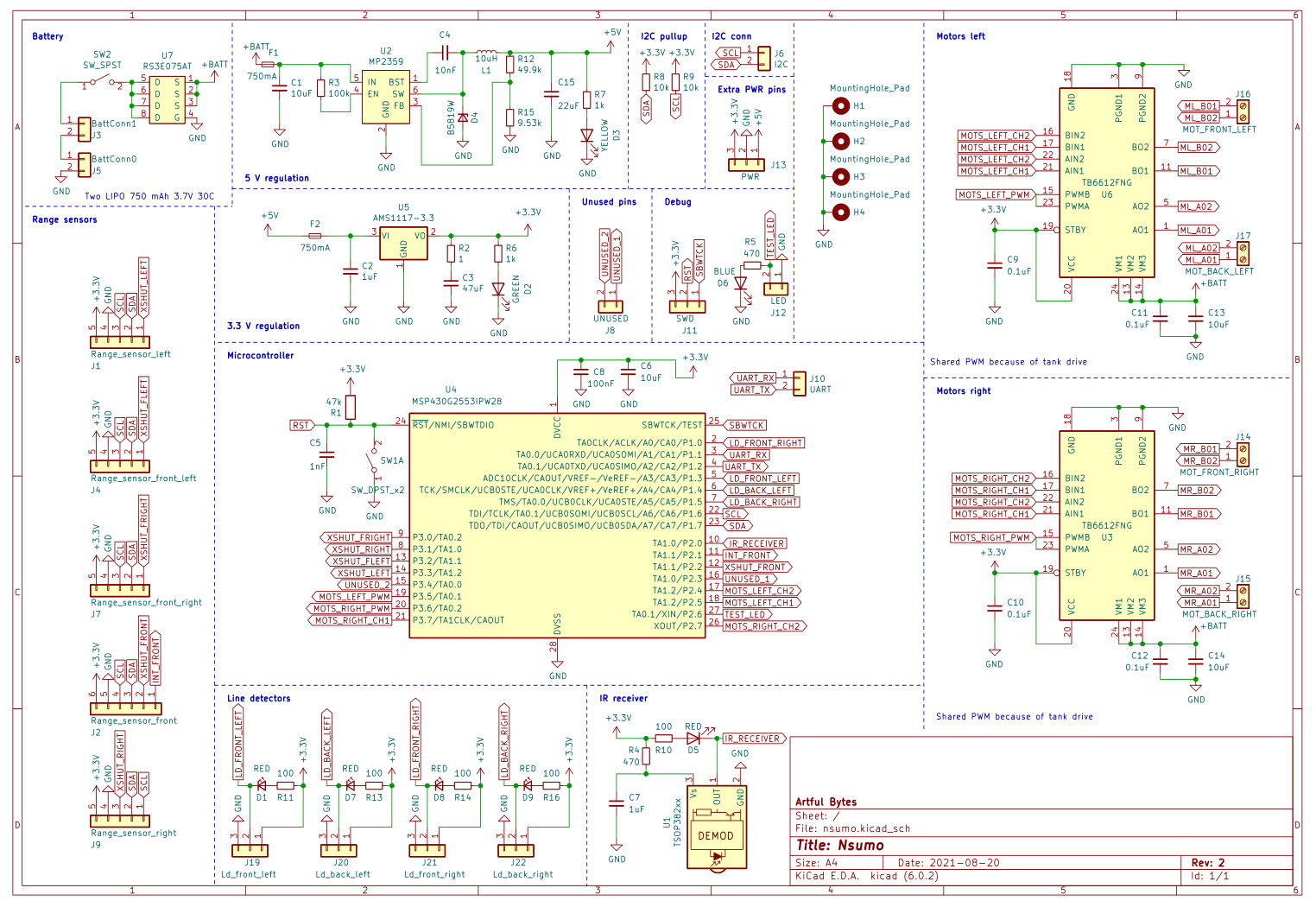Select the "Microcontroller" section title
The height and width of the screenshot is (907, 1316).
[x=260, y=355]
